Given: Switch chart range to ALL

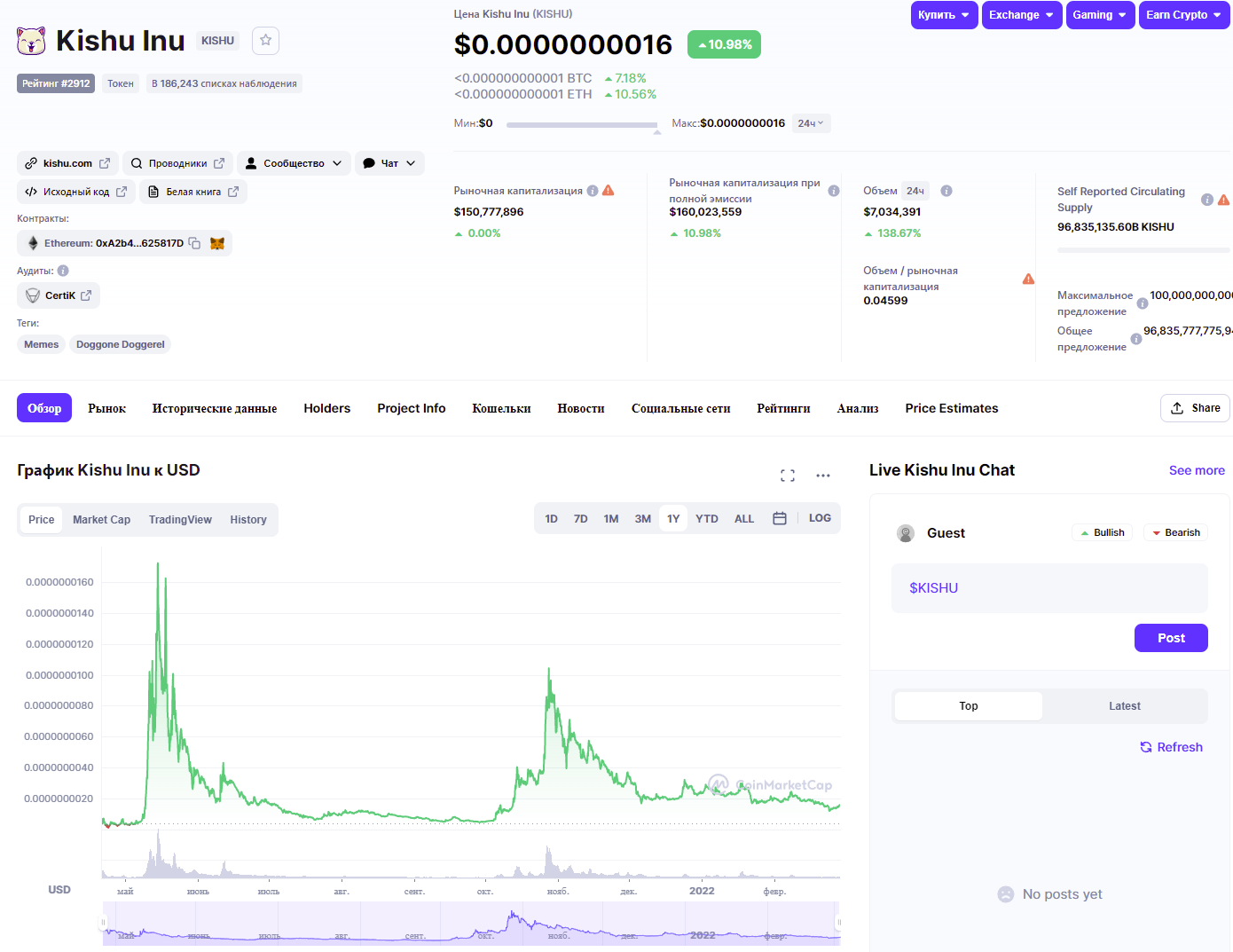Looking at the screenshot, I should tap(744, 519).
